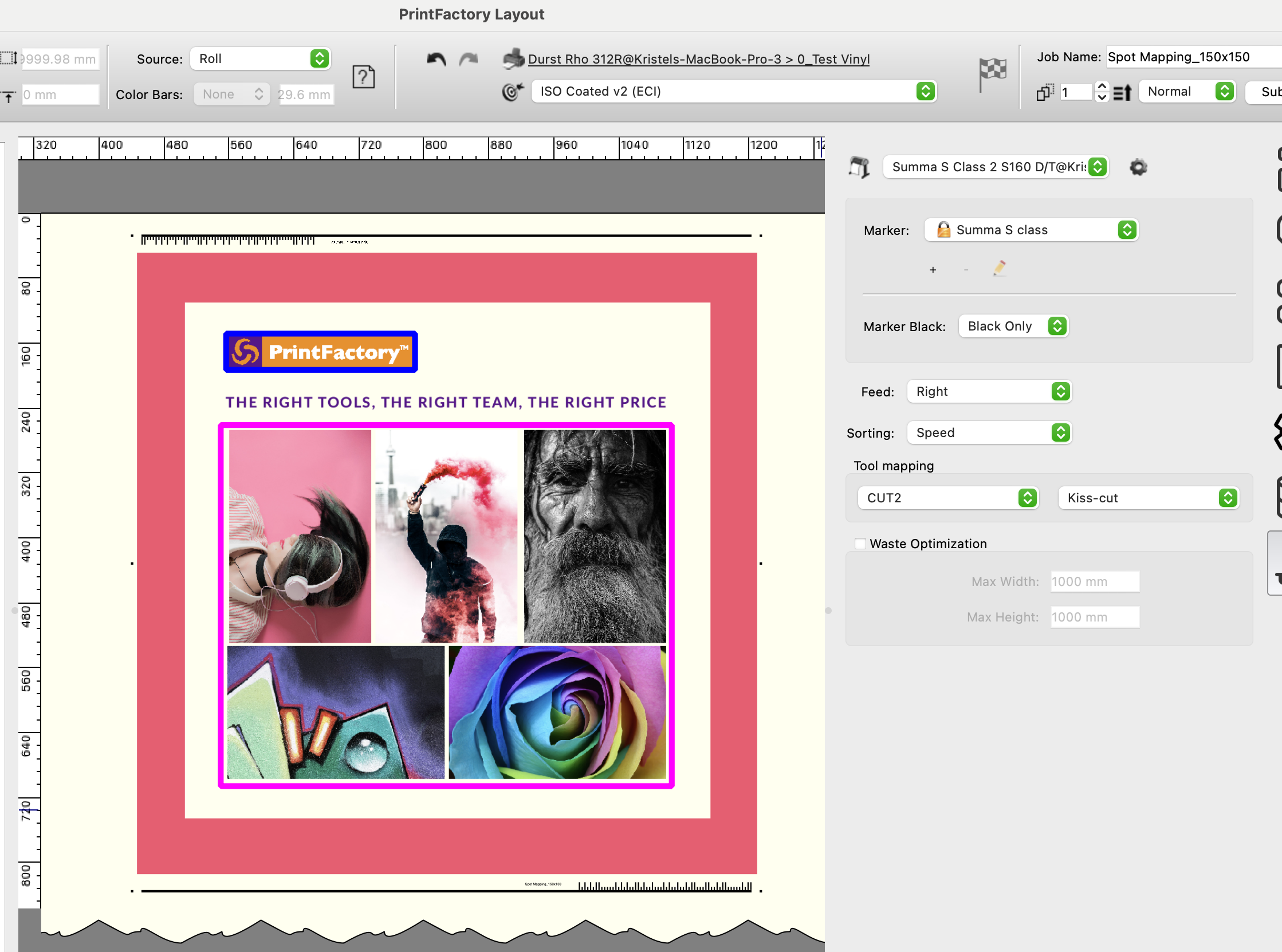Viewport: 1282px width, 952px height.
Task: Click the panel splitter handle beside canvas
Action: [x=828, y=610]
